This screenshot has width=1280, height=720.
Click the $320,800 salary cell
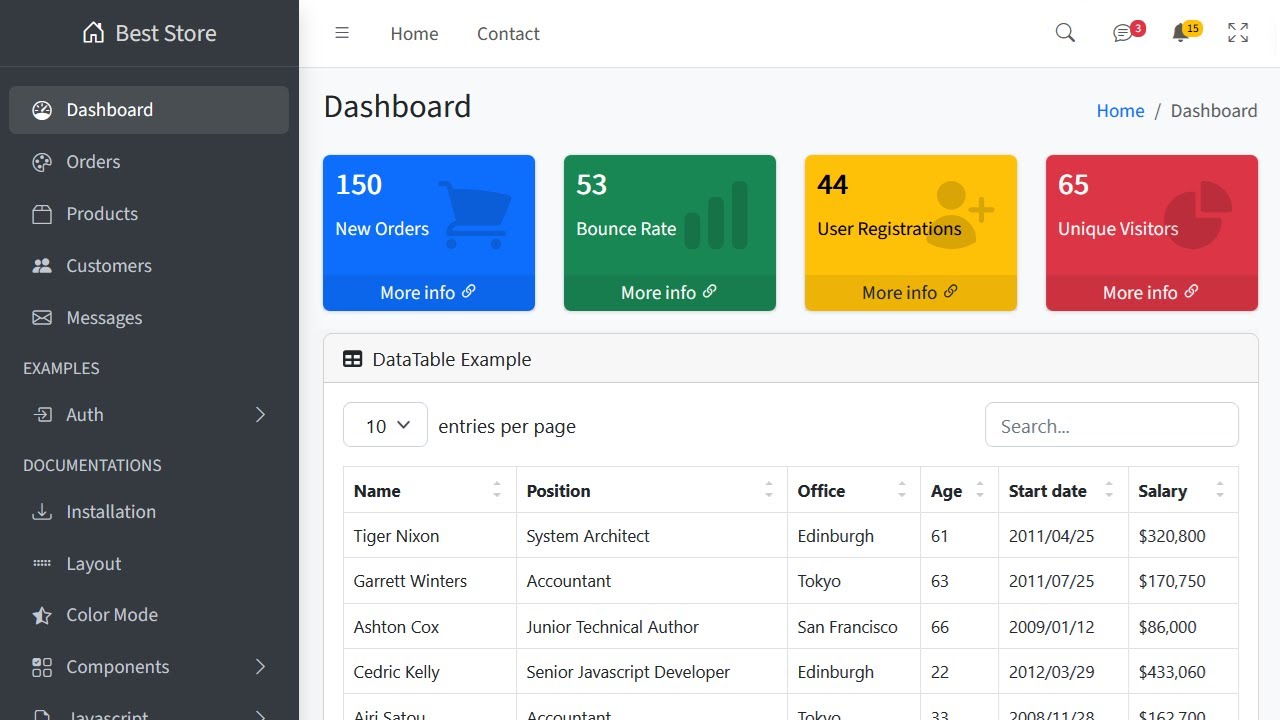1184,536
